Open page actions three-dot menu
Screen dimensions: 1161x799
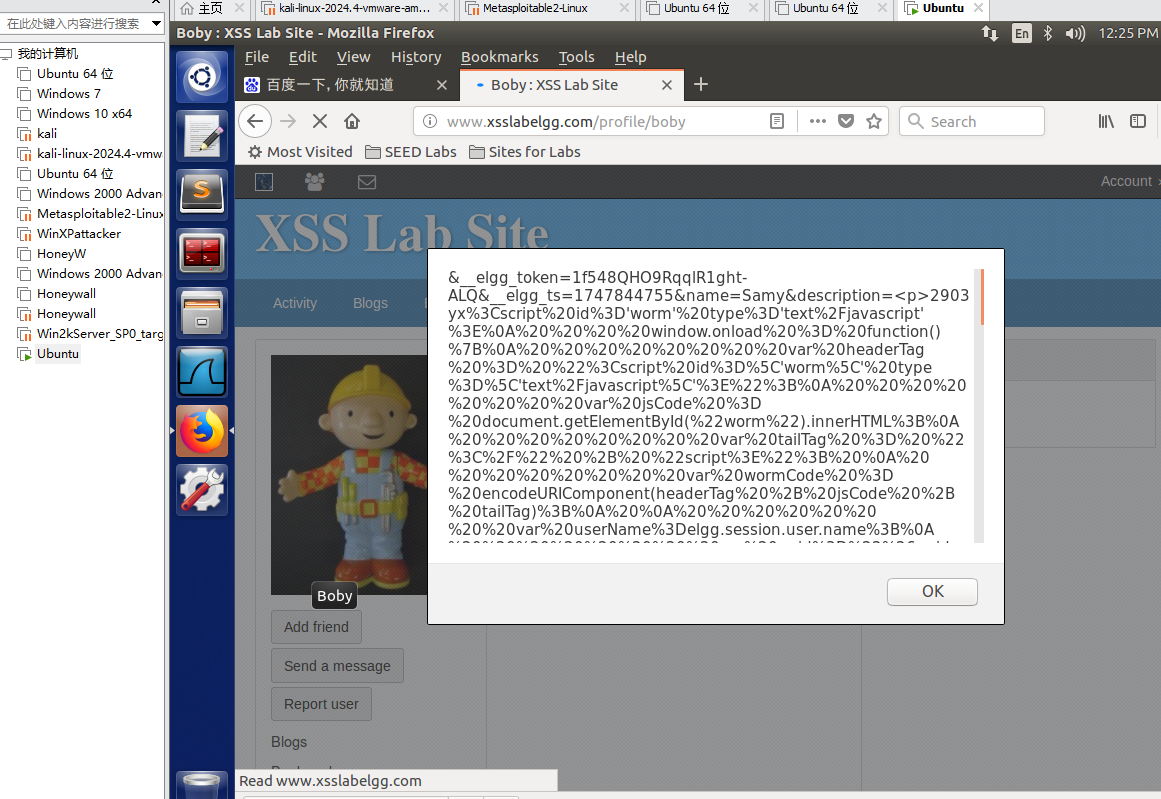click(817, 121)
